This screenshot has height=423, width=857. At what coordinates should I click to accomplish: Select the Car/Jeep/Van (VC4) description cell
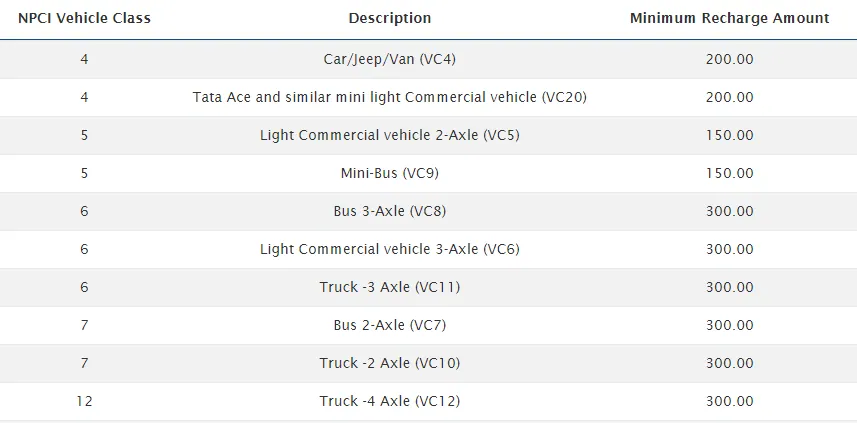(390, 59)
